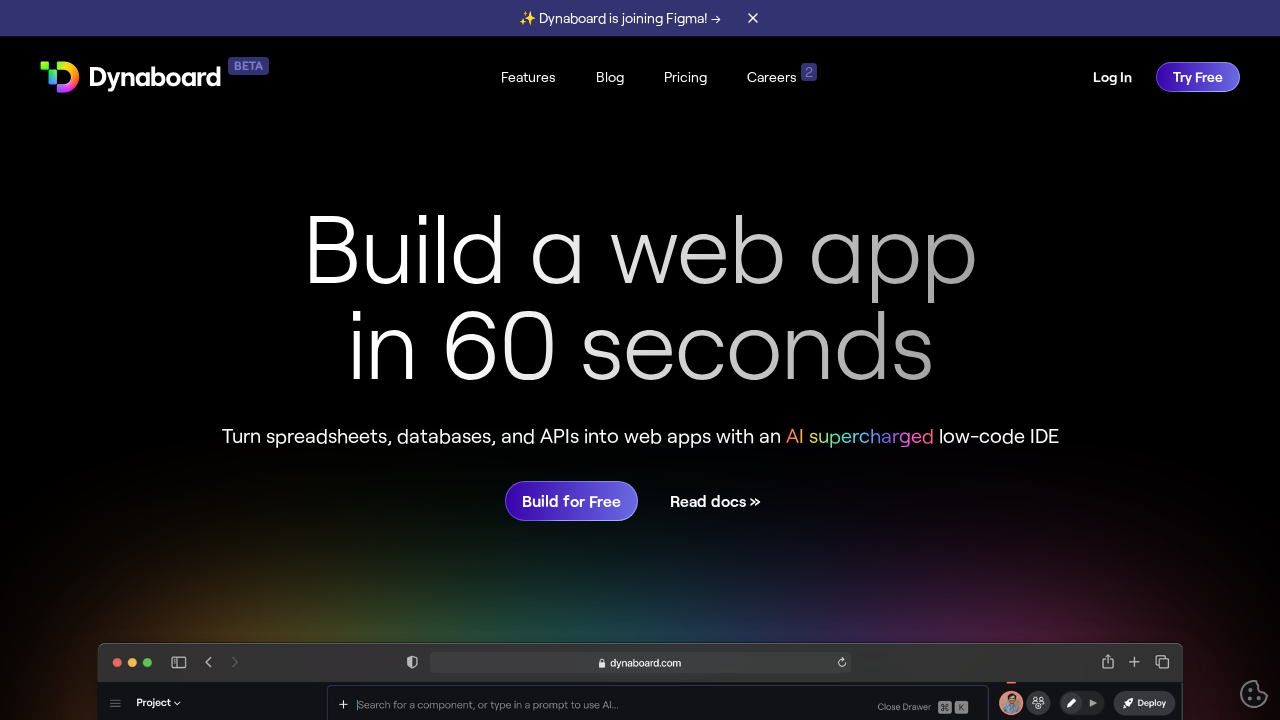
Task: Launch deployment with the rocket Deploy icon
Action: pos(1143,702)
